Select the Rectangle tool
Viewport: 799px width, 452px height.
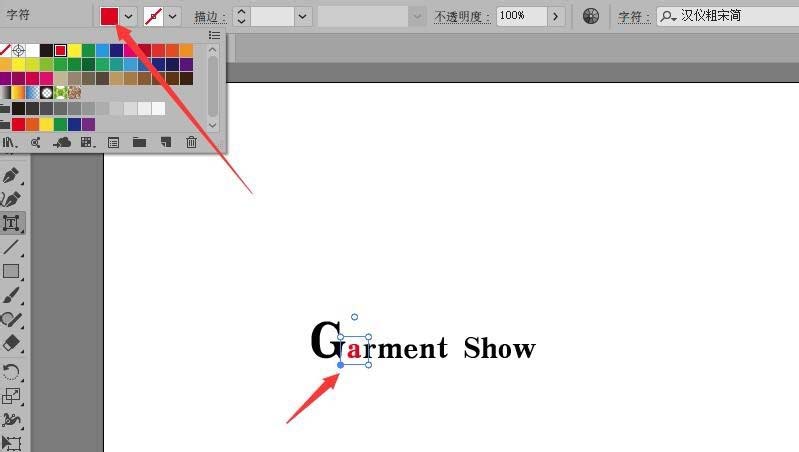coord(11,271)
